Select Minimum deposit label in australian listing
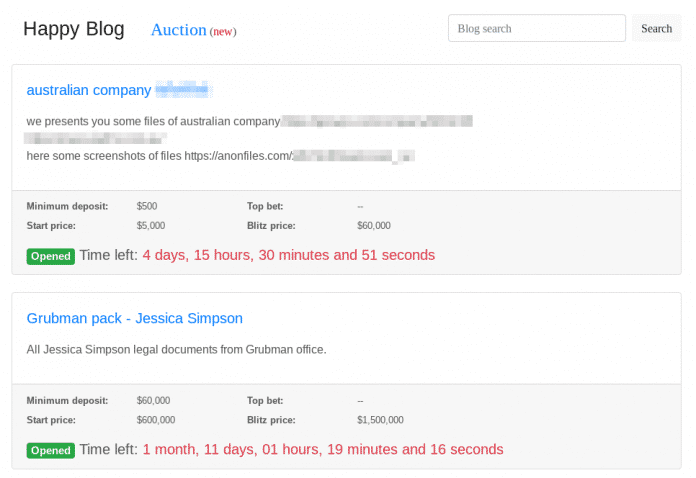 [x=67, y=206]
